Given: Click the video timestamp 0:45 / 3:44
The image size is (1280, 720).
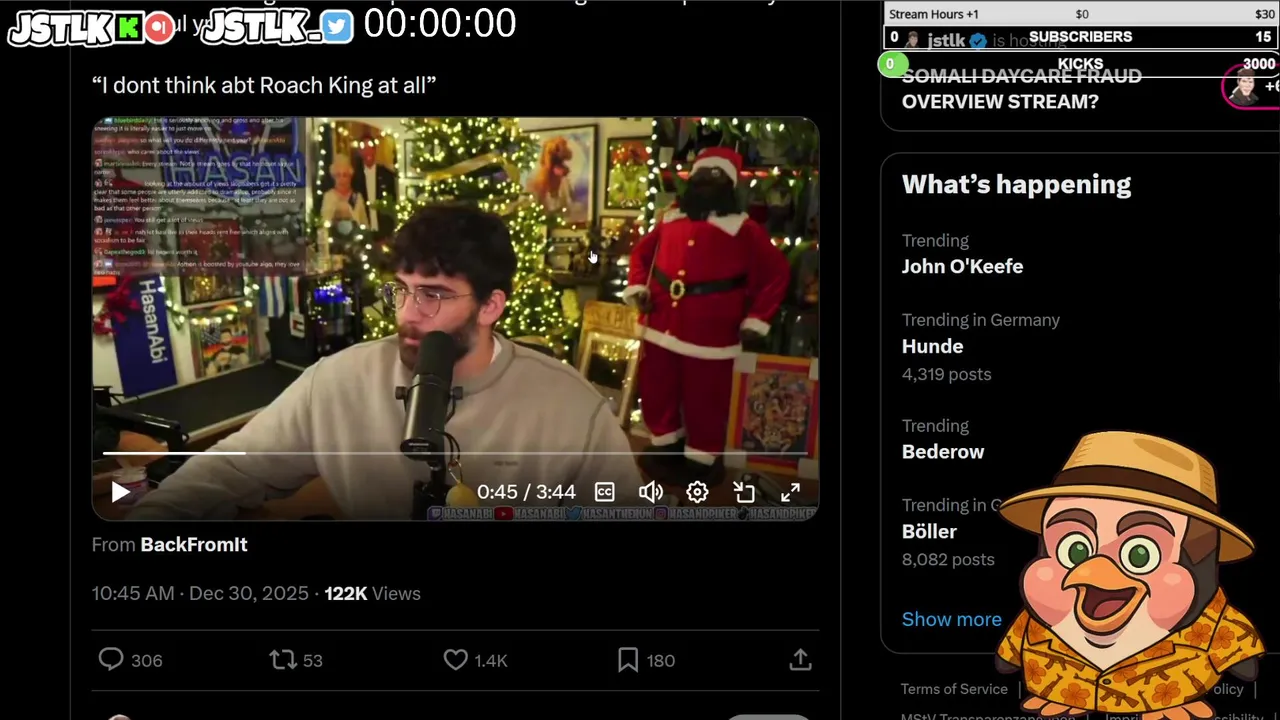Looking at the screenshot, I should click(526, 492).
